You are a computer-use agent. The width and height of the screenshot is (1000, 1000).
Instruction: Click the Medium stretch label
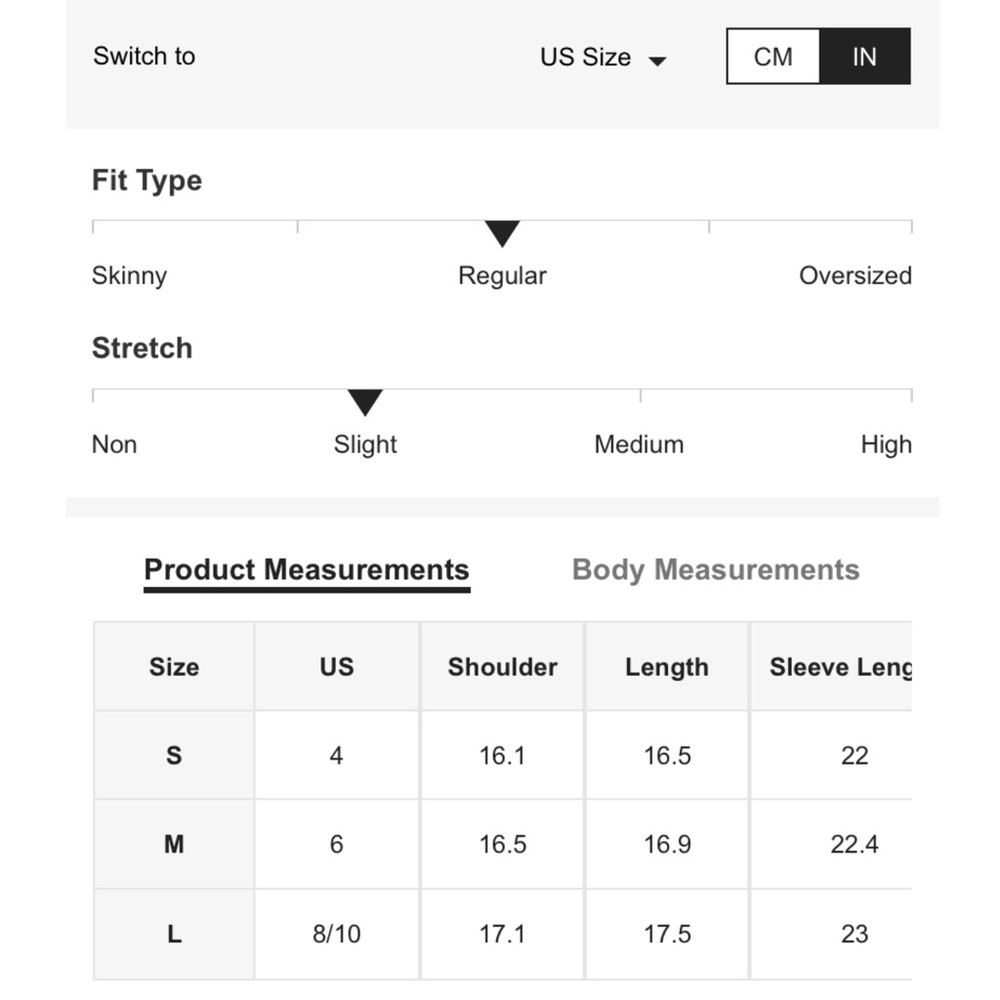coord(639,445)
